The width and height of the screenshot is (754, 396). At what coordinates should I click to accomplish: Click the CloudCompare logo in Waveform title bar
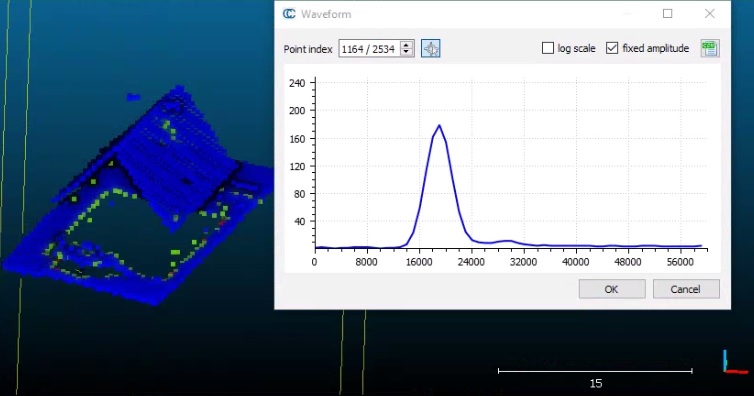pos(289,14)
